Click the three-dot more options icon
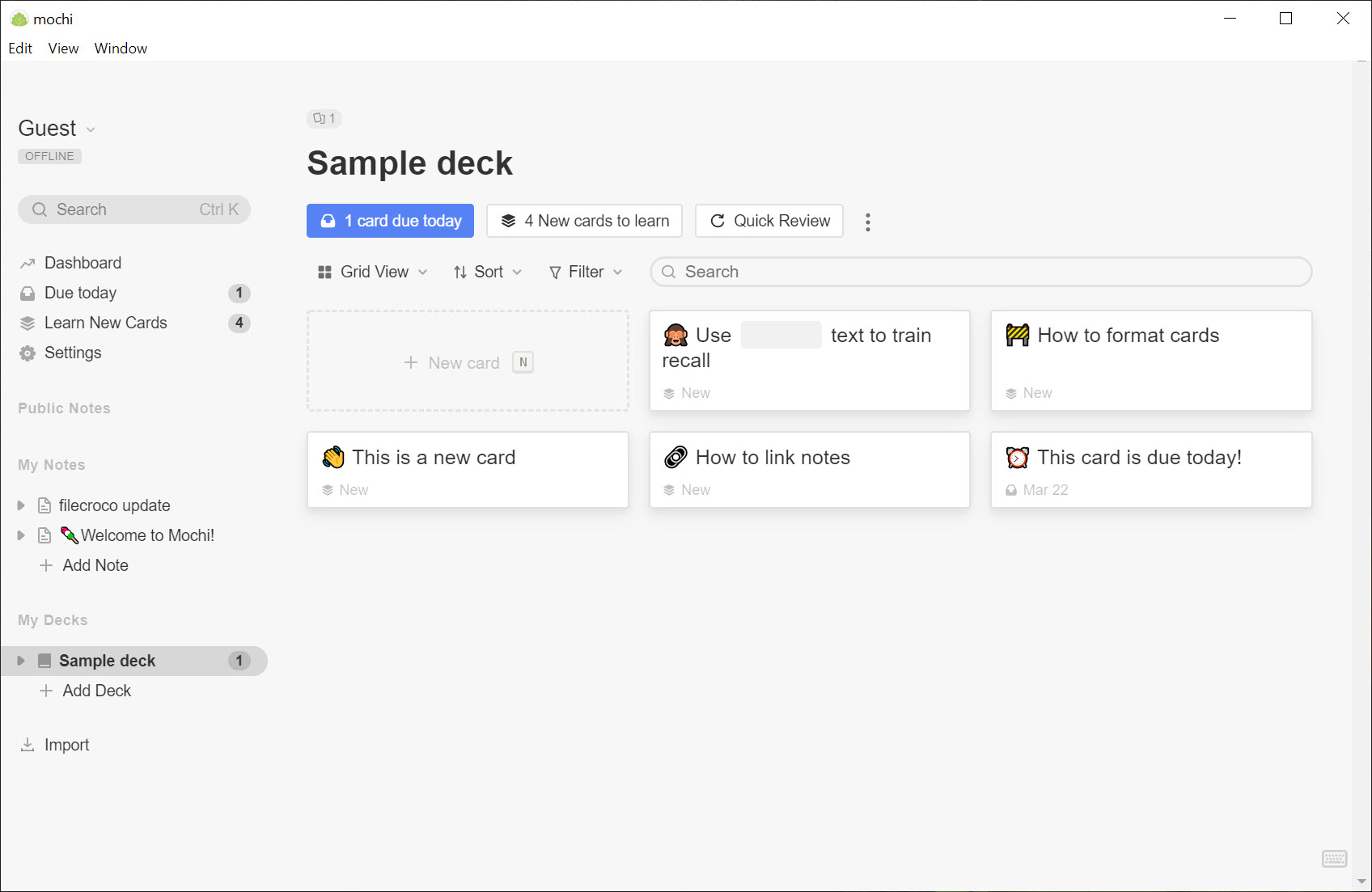Viewport: 1372px width, 892px height. (x=867, y=222)
